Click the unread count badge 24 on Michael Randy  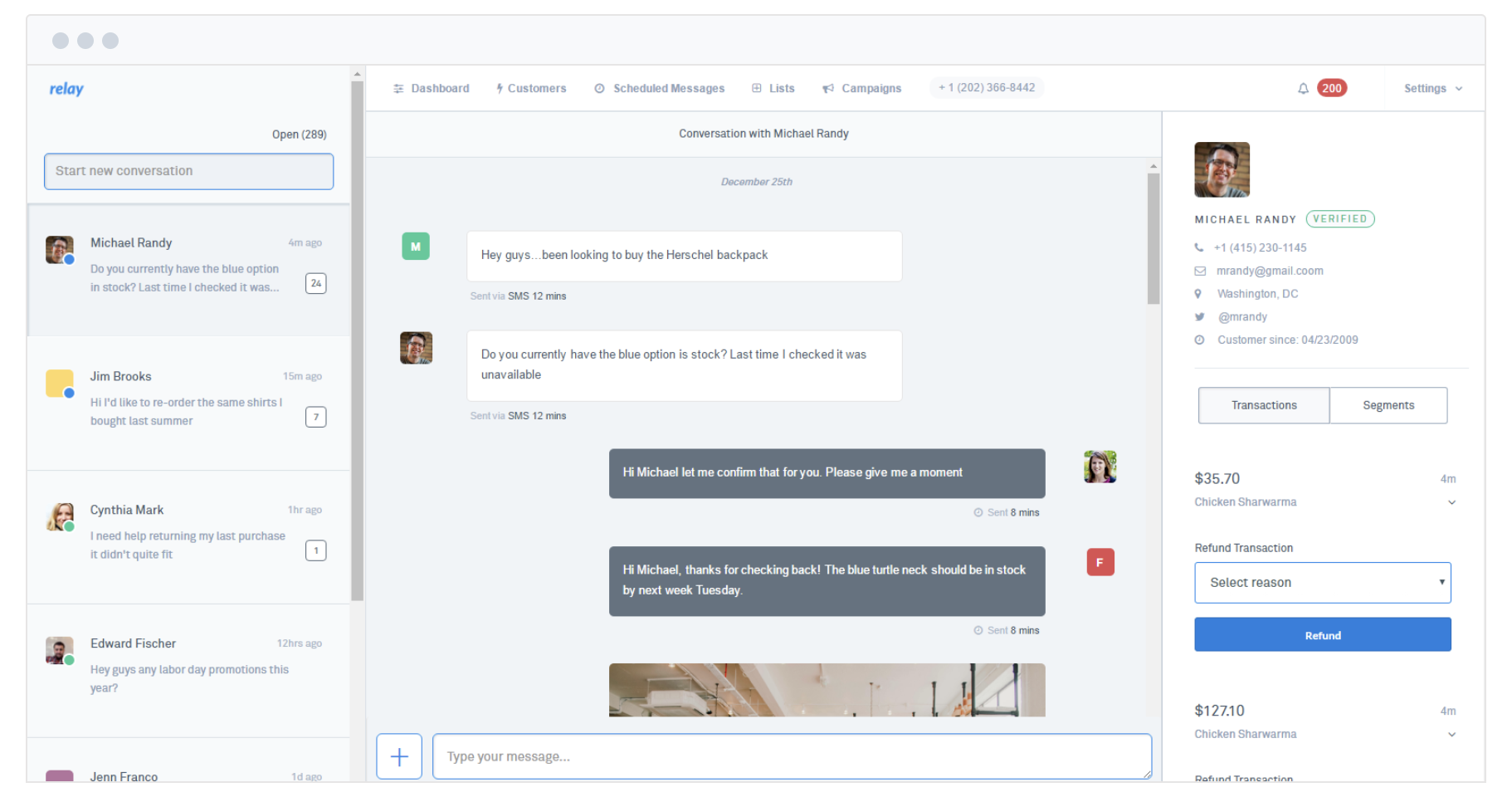(x=316, y=283)
